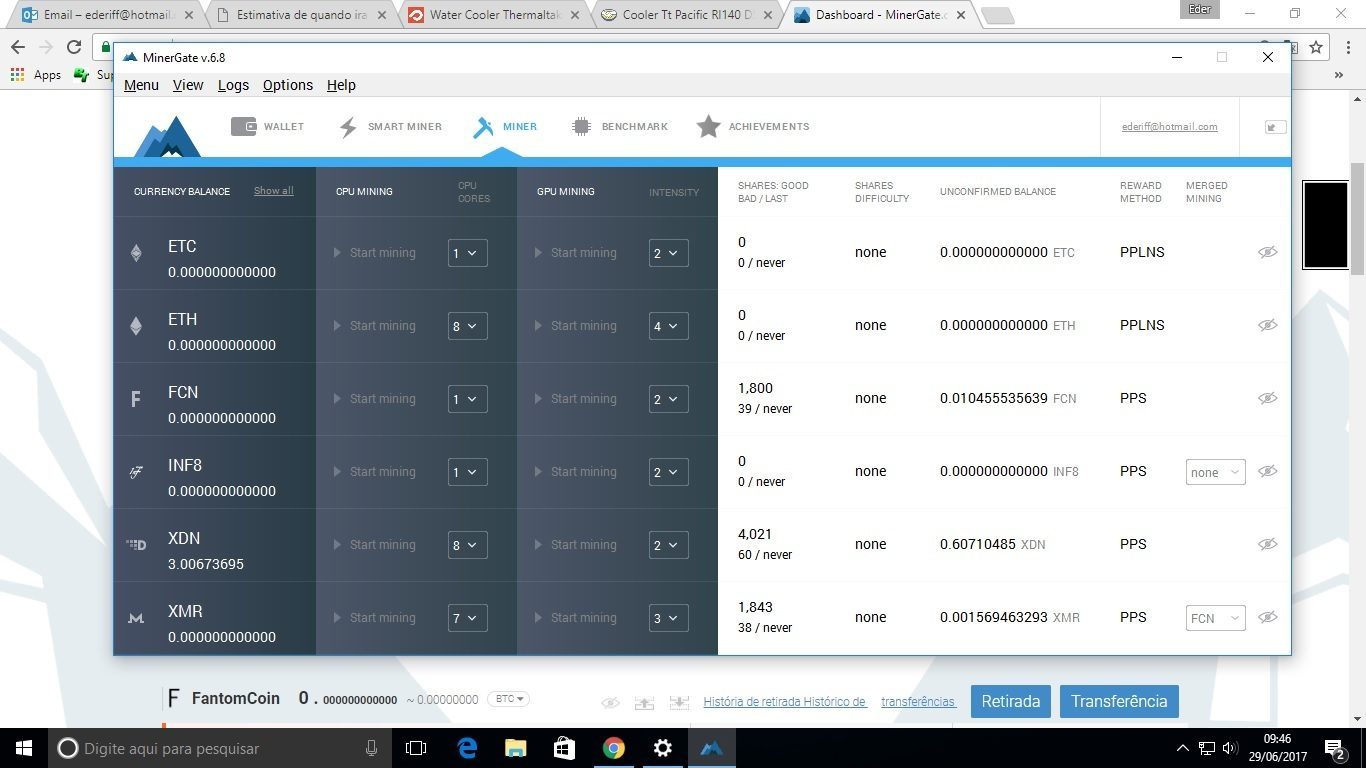Click the compact view icon near email
Image resolution: width=1366 pixels, height=768 pixels.
pyautogui.click(x=1275, y=127)
